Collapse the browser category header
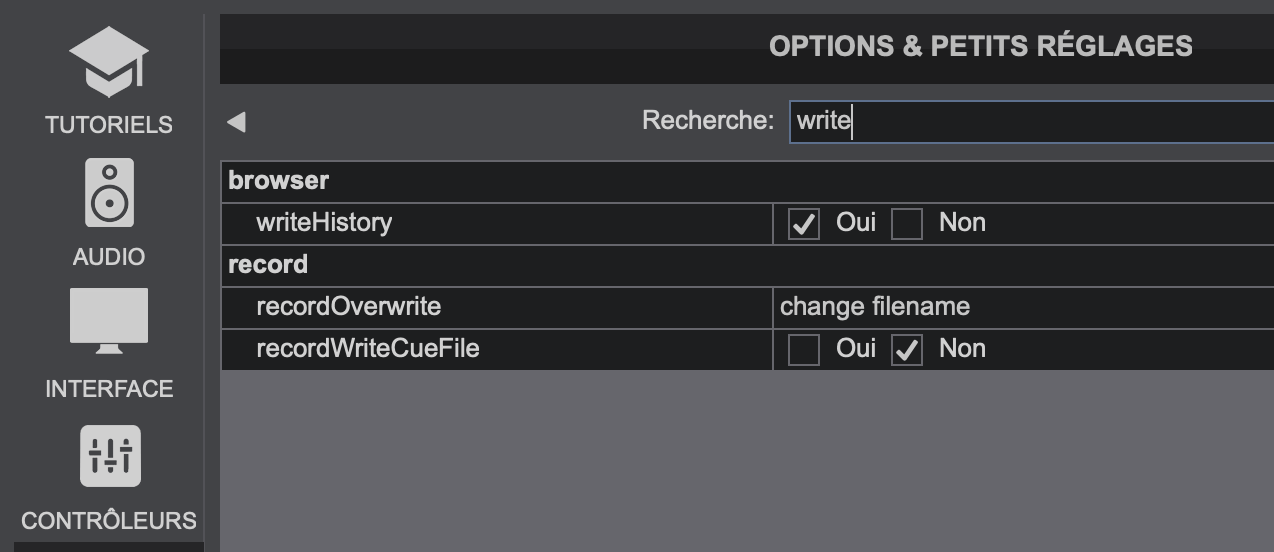This screenshot has width=1274, height=552. pyautogui.click(x=279, y=181)
